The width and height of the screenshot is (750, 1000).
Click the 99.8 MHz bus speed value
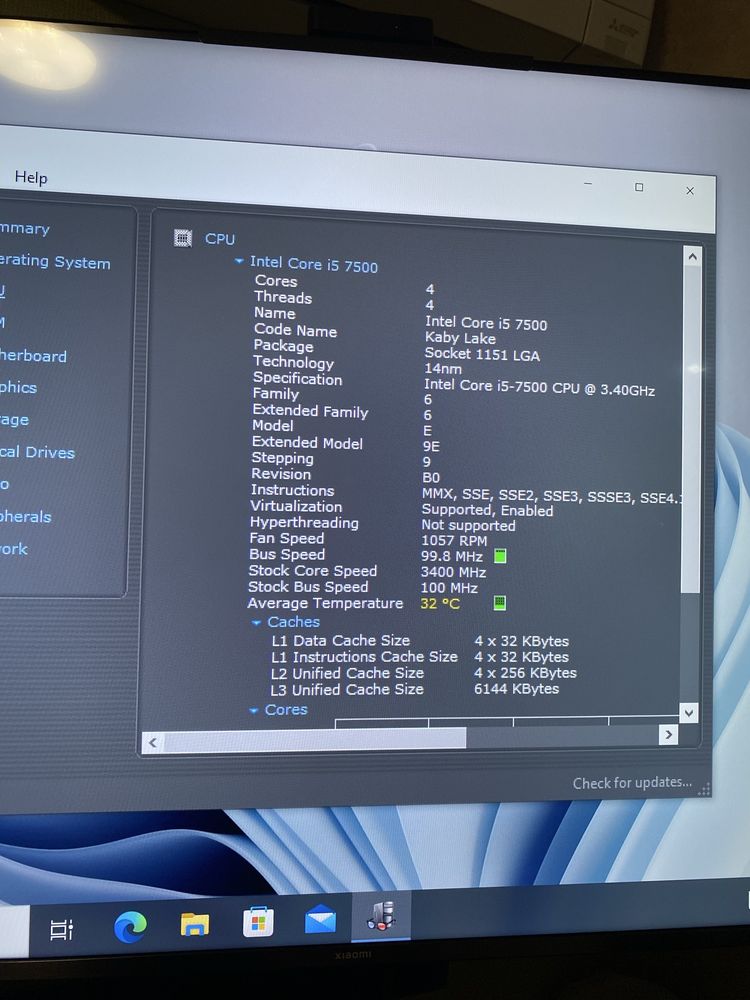(452, 556)
